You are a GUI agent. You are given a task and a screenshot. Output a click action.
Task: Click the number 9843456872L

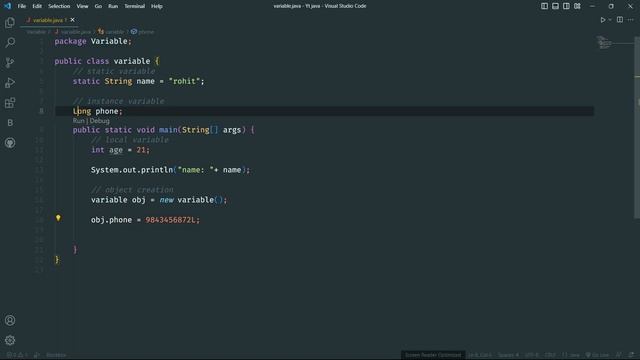(x=171, y=220)
